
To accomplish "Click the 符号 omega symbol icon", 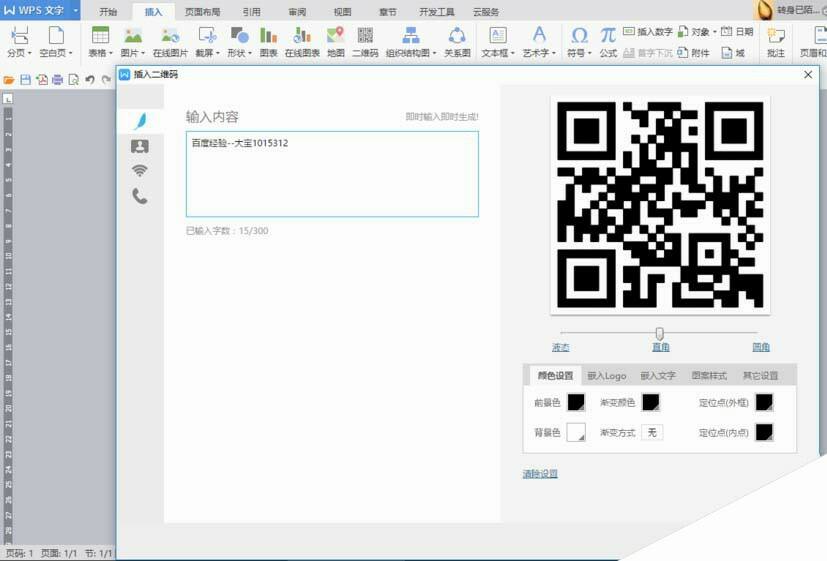I will tap(579, 36).
